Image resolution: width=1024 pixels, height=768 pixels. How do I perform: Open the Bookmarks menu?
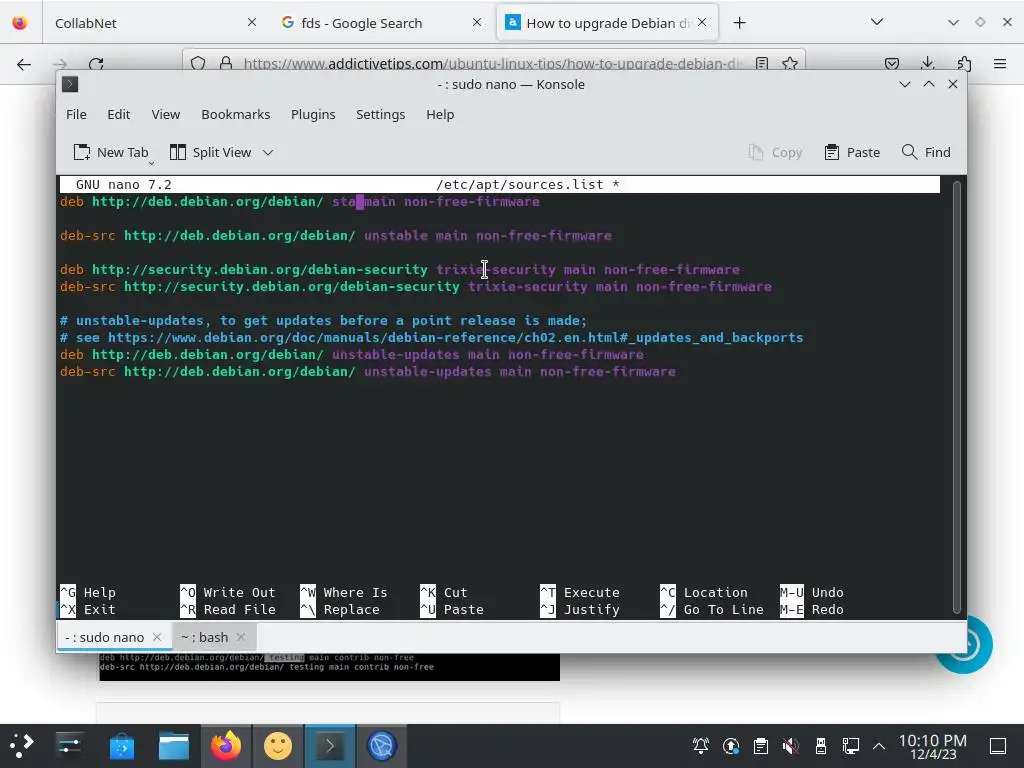click(236, 114)
